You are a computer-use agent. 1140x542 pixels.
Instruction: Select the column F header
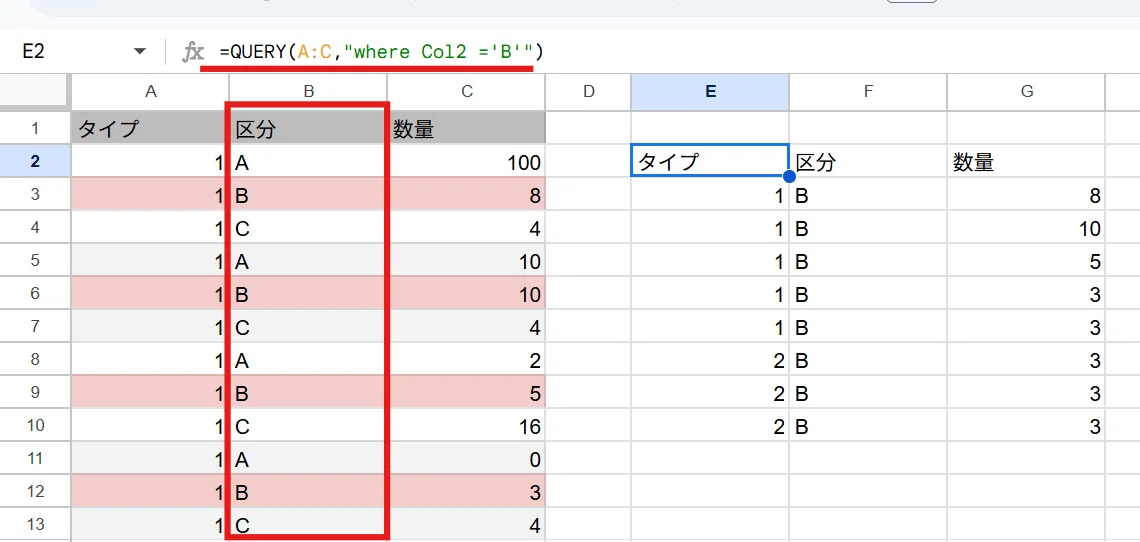tap(868, 91)
